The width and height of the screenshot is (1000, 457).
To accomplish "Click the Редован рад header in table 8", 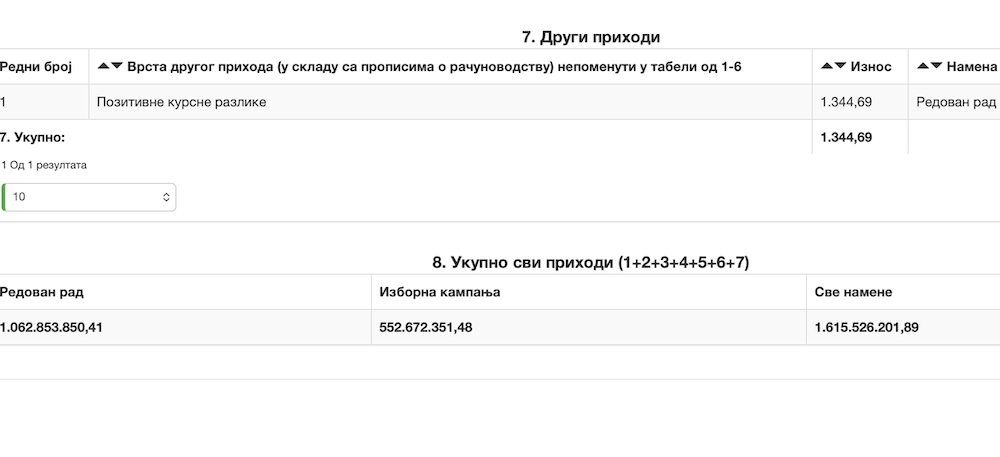I will click(42, 292).
